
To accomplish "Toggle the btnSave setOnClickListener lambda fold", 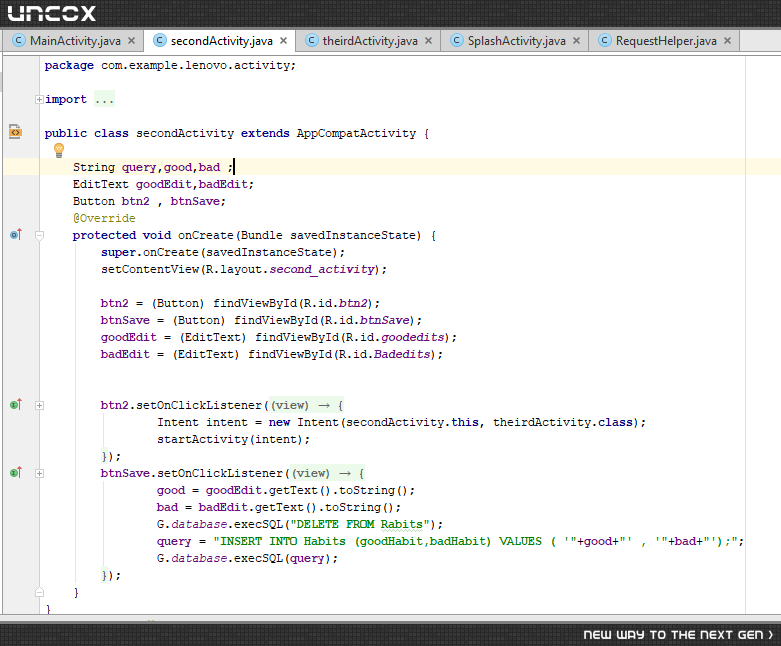I will click(39, 474).
